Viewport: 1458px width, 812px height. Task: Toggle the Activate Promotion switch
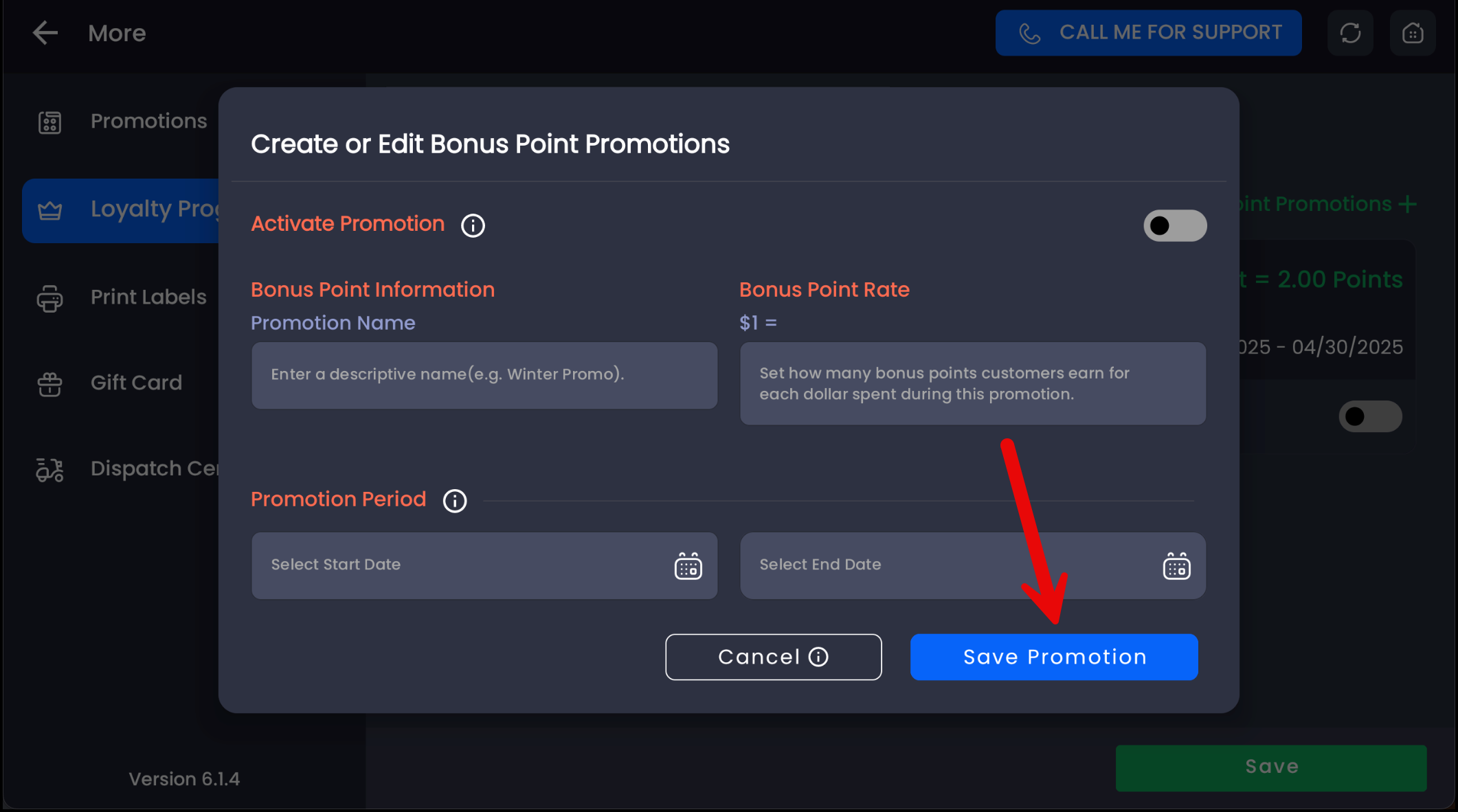tap(1174, 225)
